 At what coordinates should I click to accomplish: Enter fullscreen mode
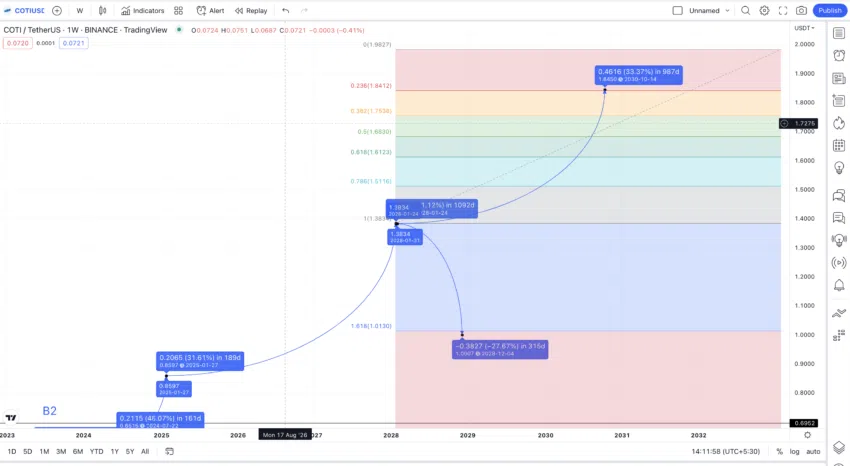(783, 10)
